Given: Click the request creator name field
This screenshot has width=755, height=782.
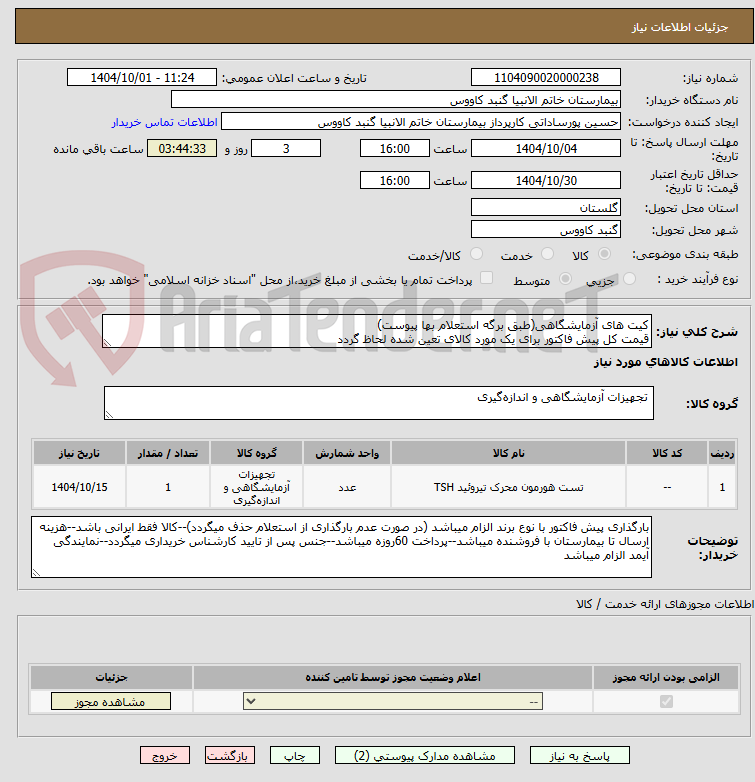Looking at the screenshot, I should (x=421, y=122).
